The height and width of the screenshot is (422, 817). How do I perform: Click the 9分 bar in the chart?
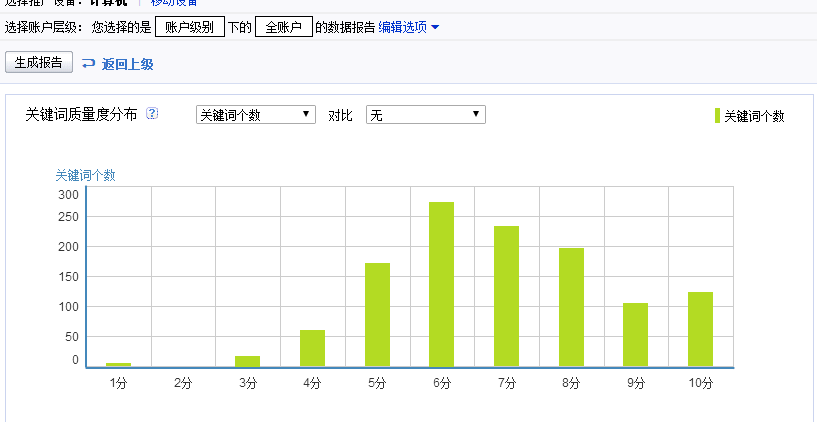[x=635, y=335]
